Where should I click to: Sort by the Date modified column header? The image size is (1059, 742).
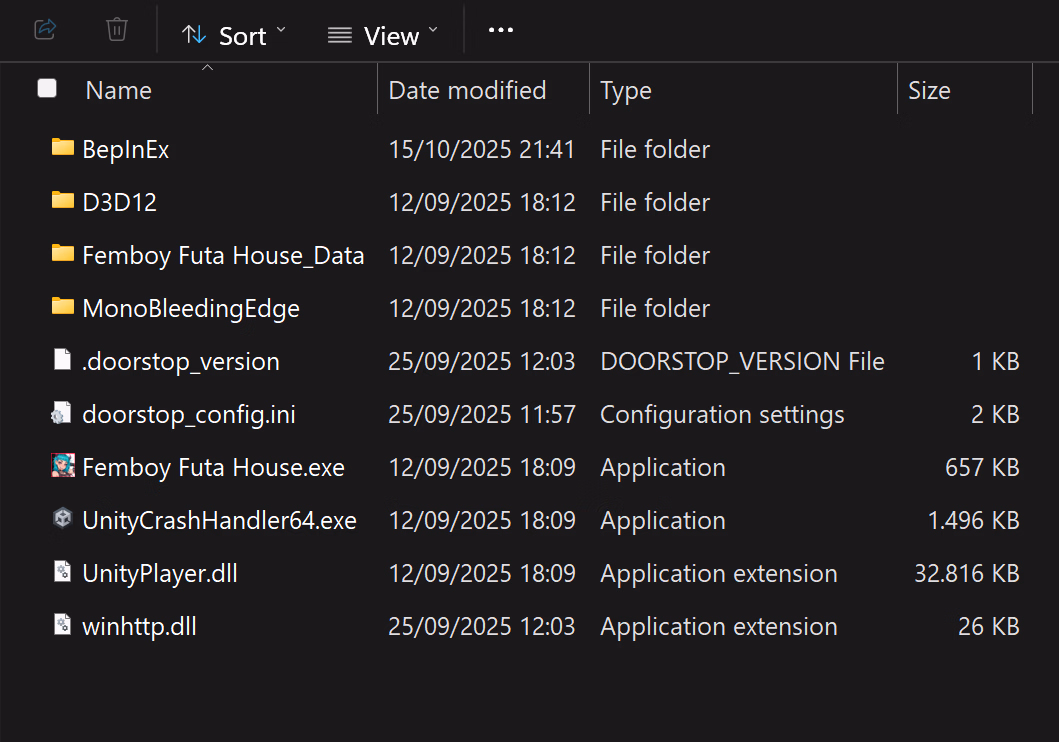pyautogui.click(x=467, y=91)
